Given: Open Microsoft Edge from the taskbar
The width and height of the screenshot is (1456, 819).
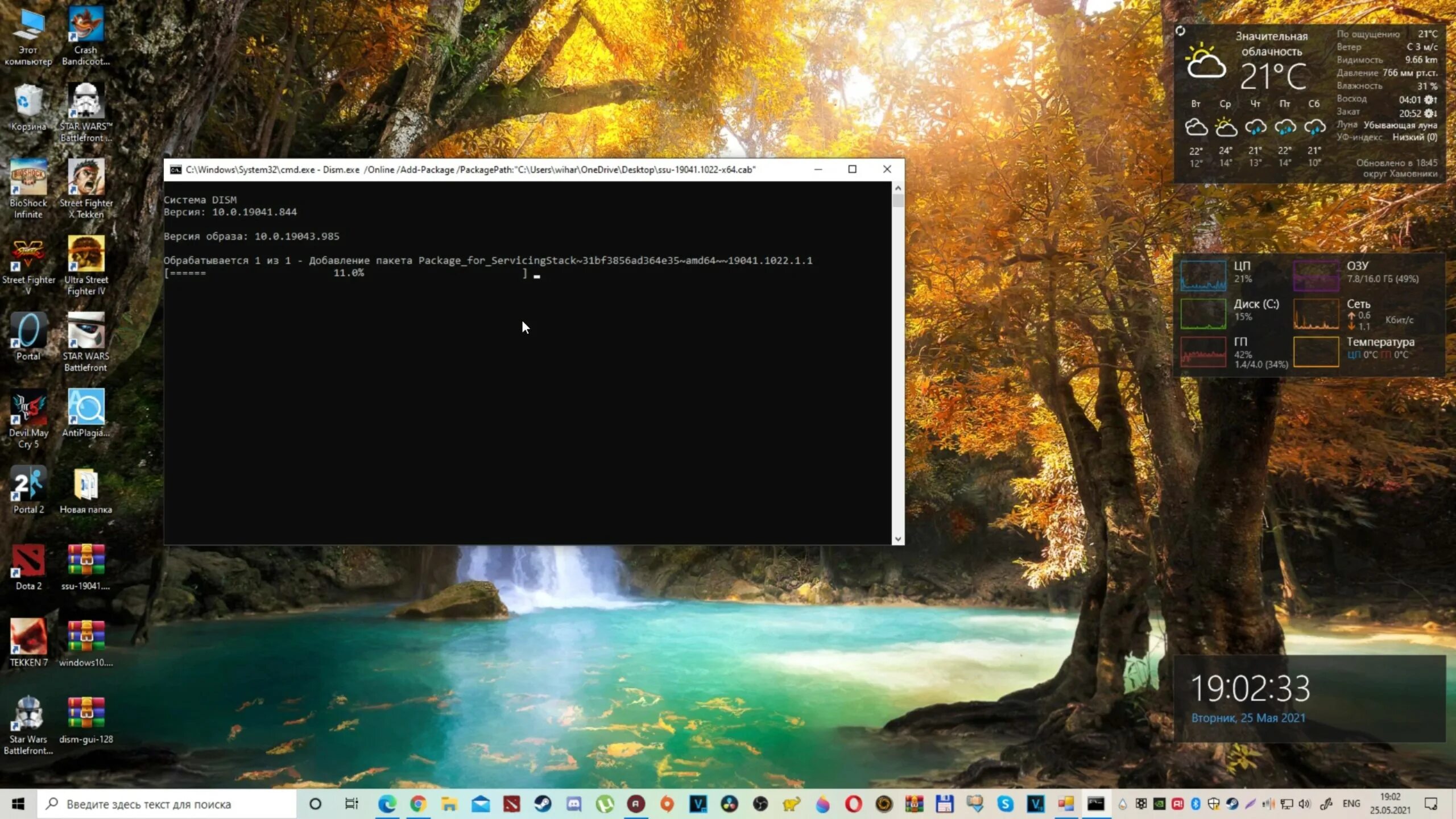Looking at the screenshot, I should (x=387, y=804).
